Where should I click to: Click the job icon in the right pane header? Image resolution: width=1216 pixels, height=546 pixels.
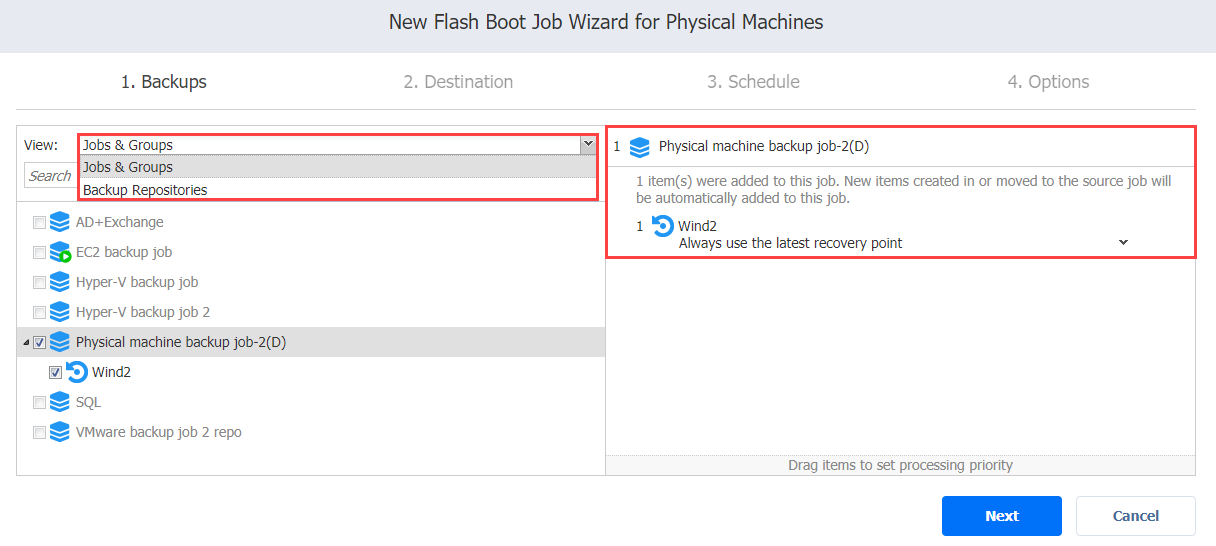click(x=640, y=147)
